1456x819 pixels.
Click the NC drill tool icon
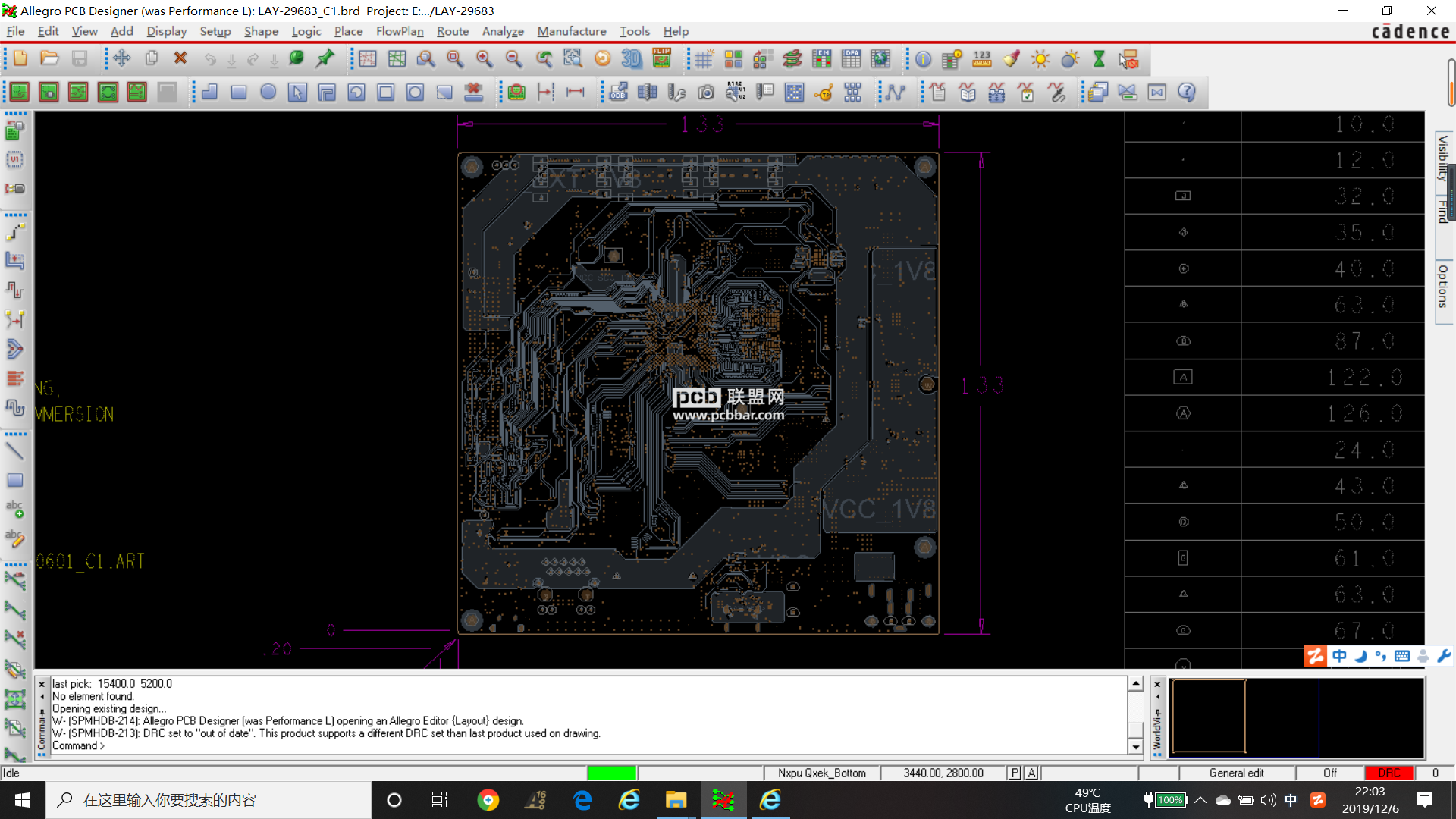coord(677,93)
